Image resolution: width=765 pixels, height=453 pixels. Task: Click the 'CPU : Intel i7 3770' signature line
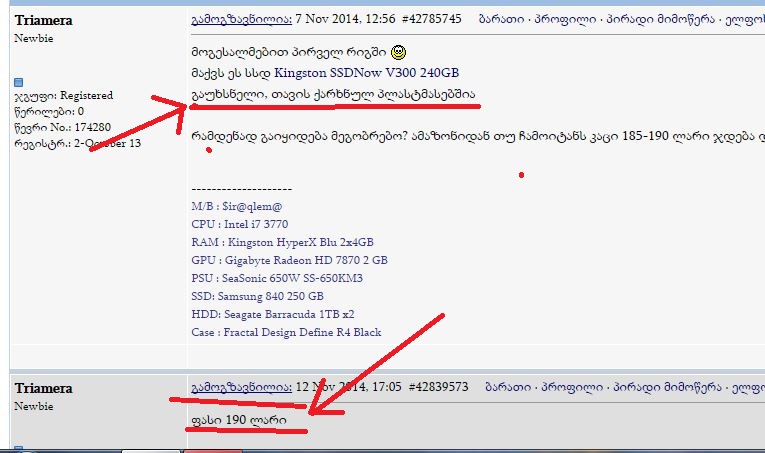tap(240, 224)
